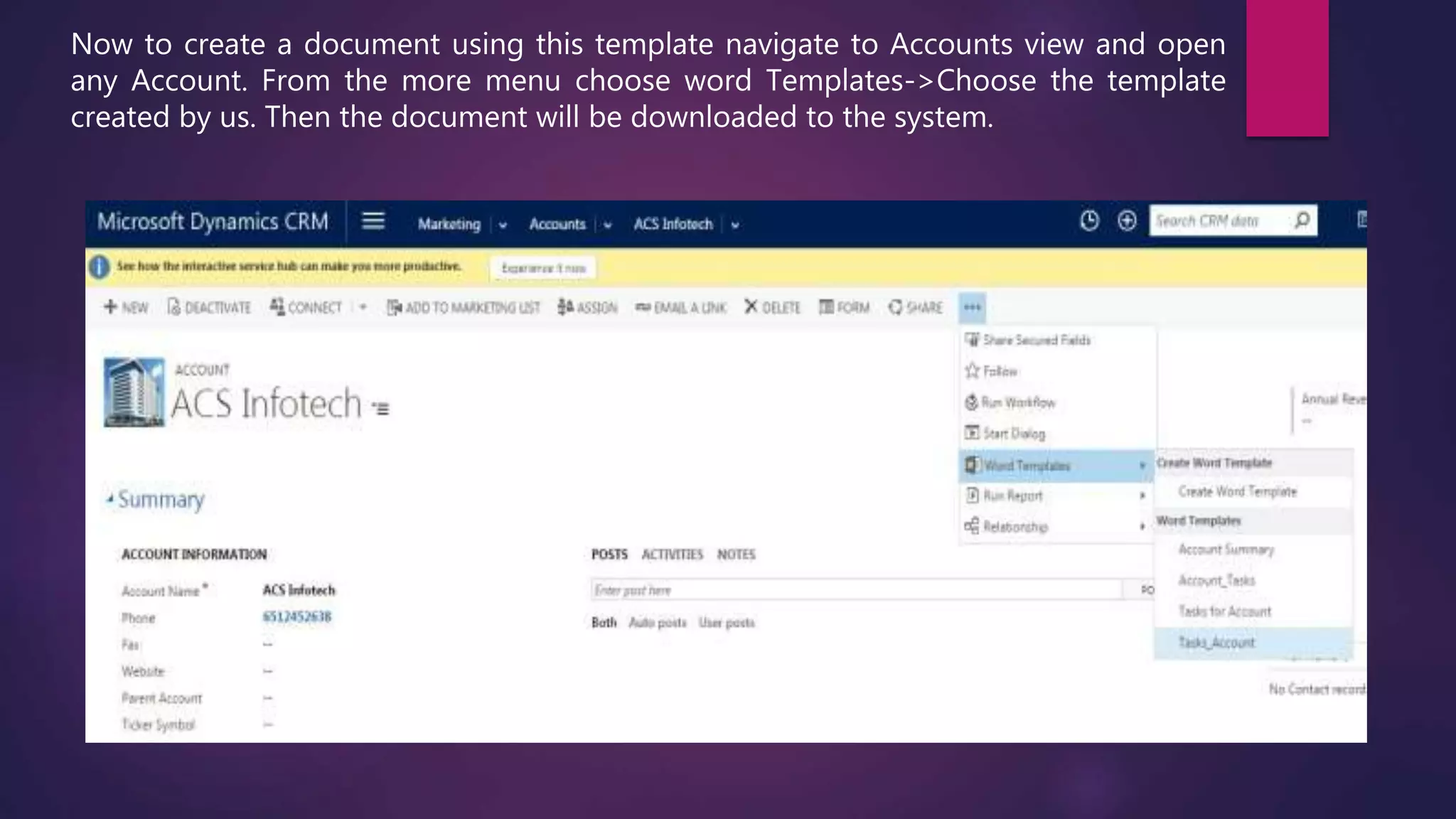The image size is (1456, 819).
Task: Switch to the Activities tab
Action: [x=672, y=555]
